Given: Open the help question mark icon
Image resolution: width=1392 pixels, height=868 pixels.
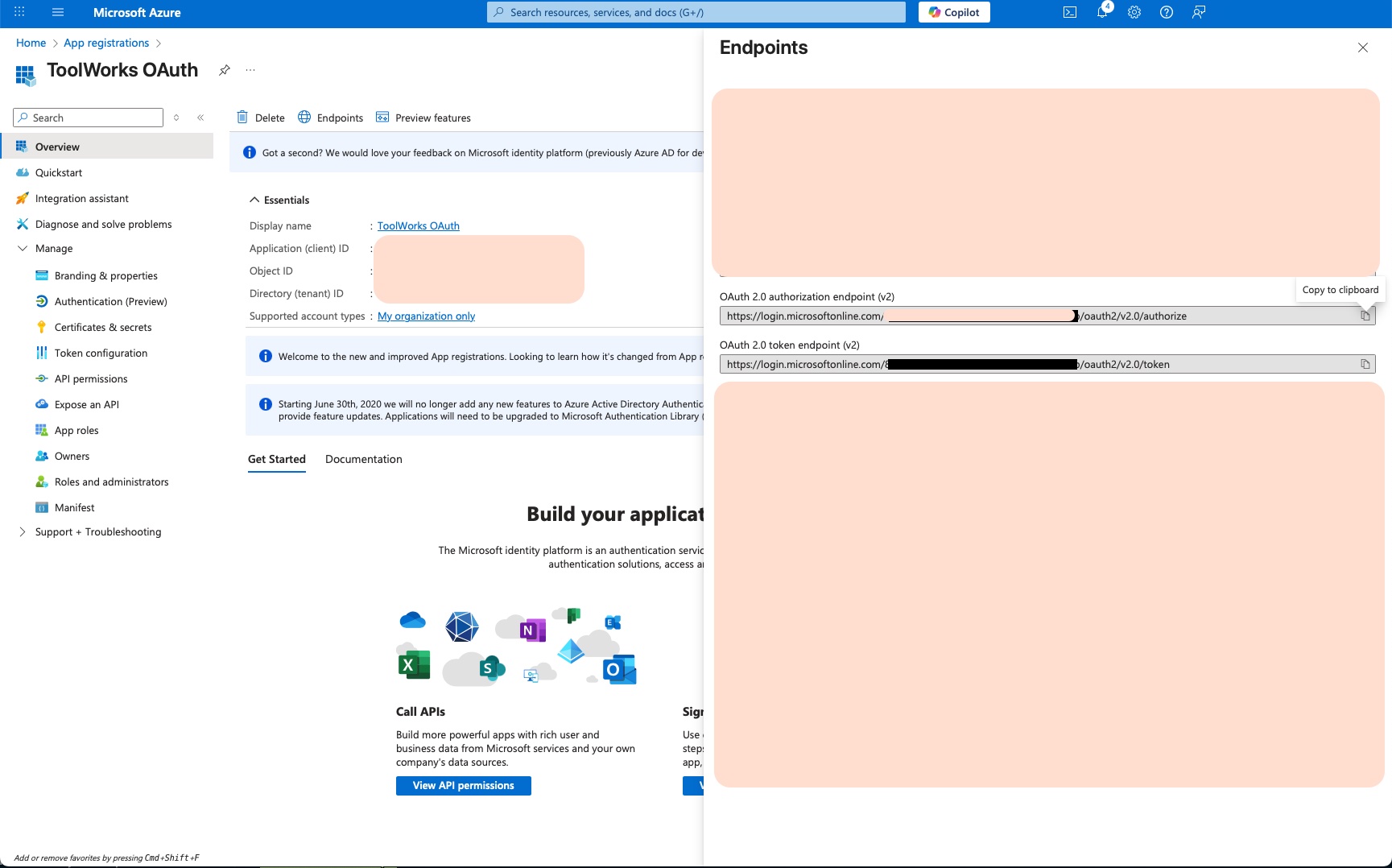Looking at the screenshot, I should tap(1166, 12).
